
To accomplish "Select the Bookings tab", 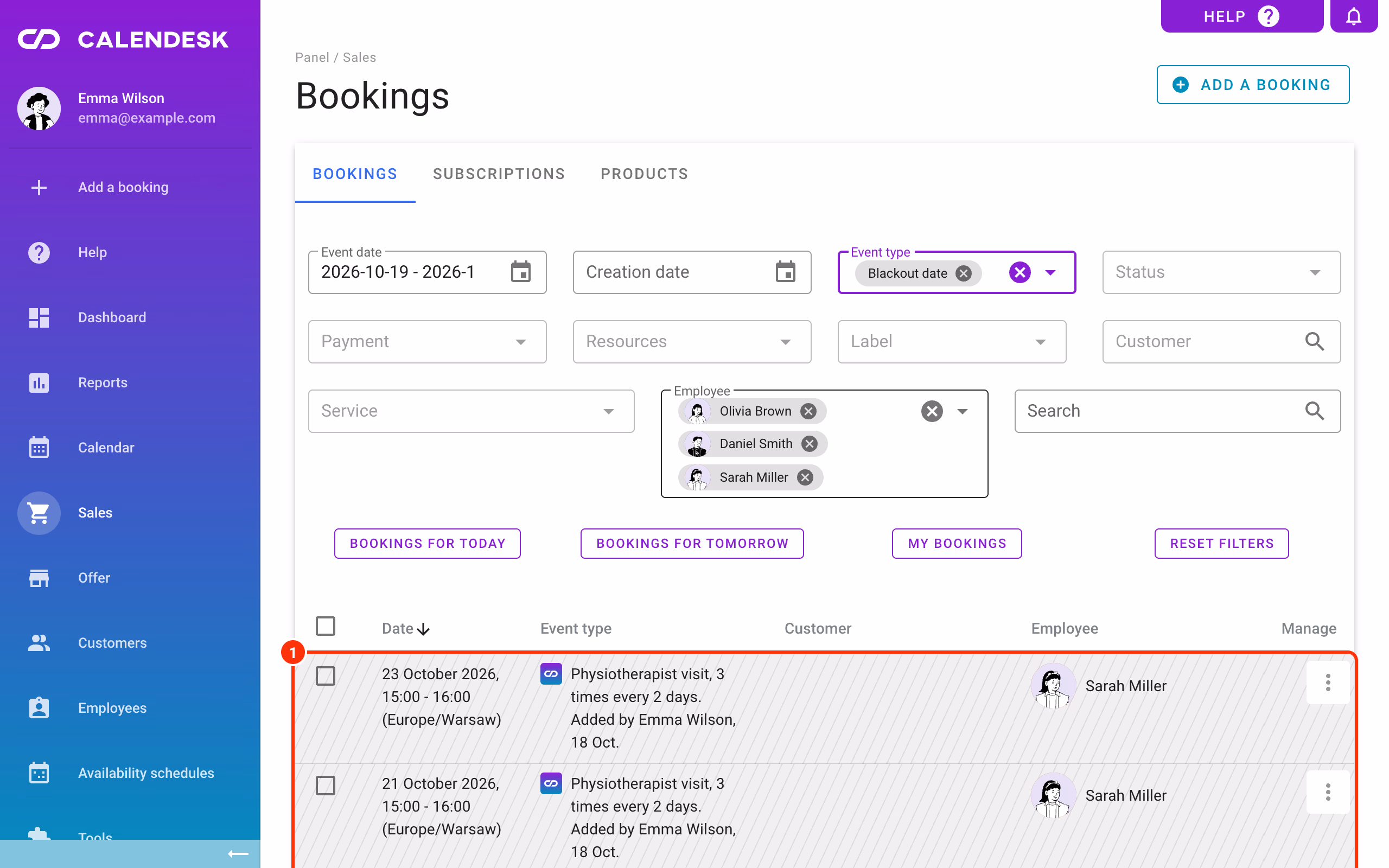I will click(355, 174).
